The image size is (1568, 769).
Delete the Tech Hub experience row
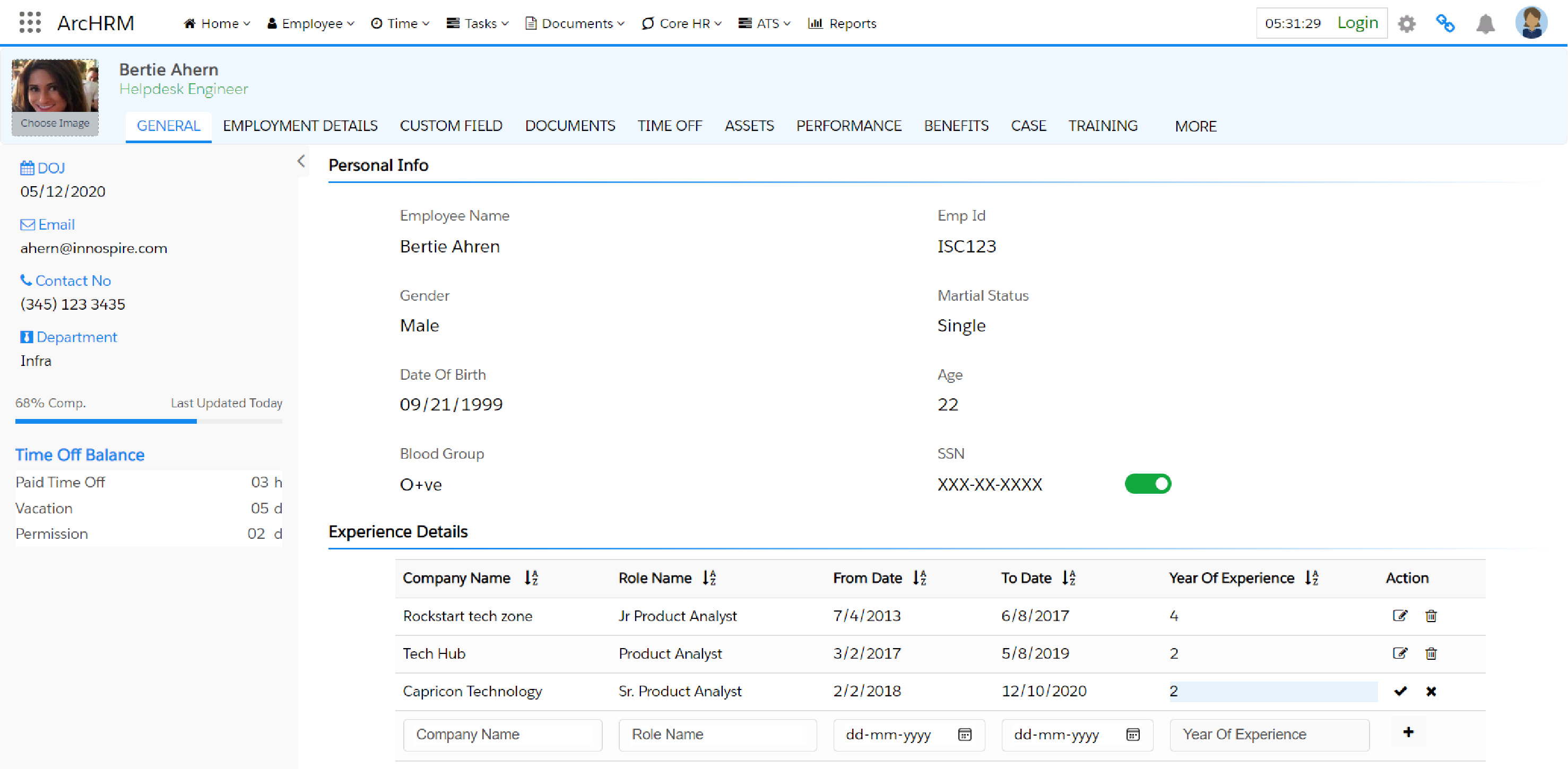click(1431, 653)
